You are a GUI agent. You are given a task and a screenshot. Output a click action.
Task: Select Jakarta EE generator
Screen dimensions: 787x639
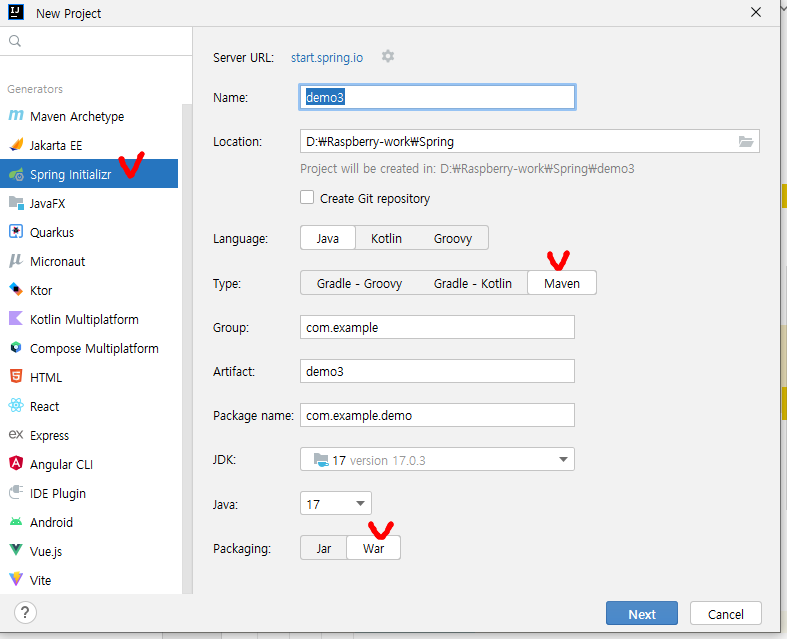tap(89, 145)
